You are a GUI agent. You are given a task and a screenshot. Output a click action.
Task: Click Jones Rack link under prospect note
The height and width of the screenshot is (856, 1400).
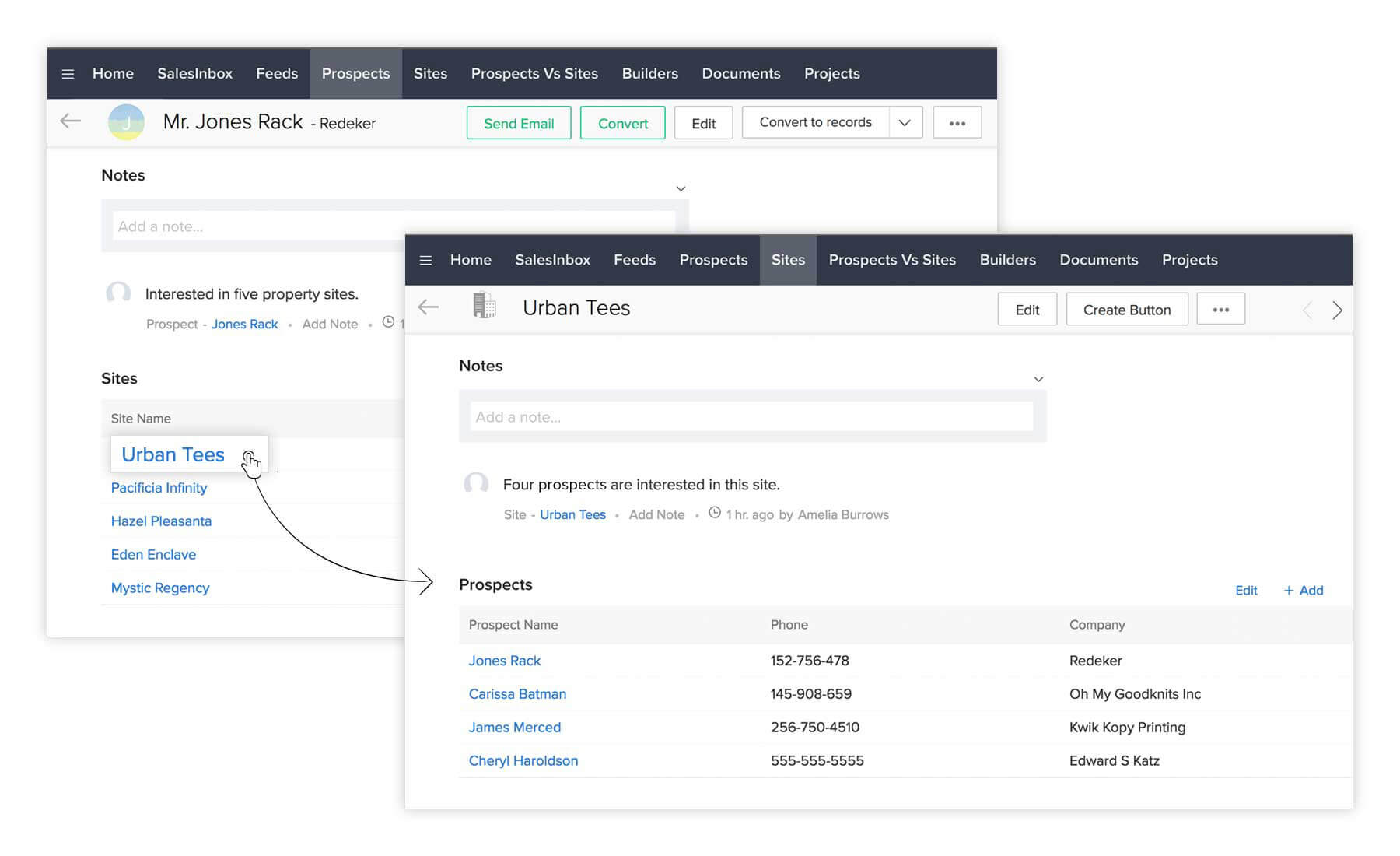tap(244, 324)
